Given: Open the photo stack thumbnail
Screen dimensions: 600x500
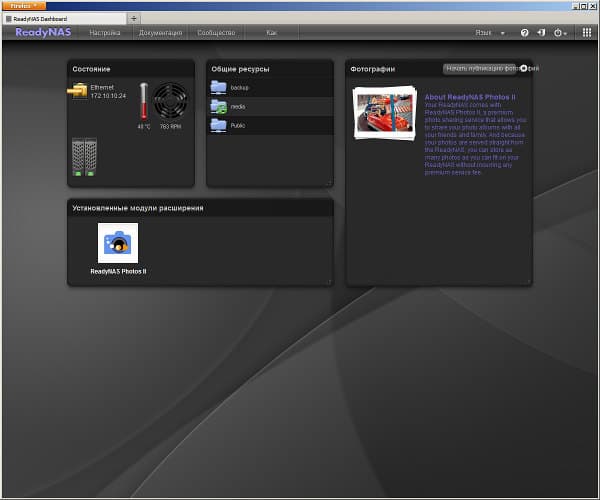Looking at the screenshot, I should point(385,113).
